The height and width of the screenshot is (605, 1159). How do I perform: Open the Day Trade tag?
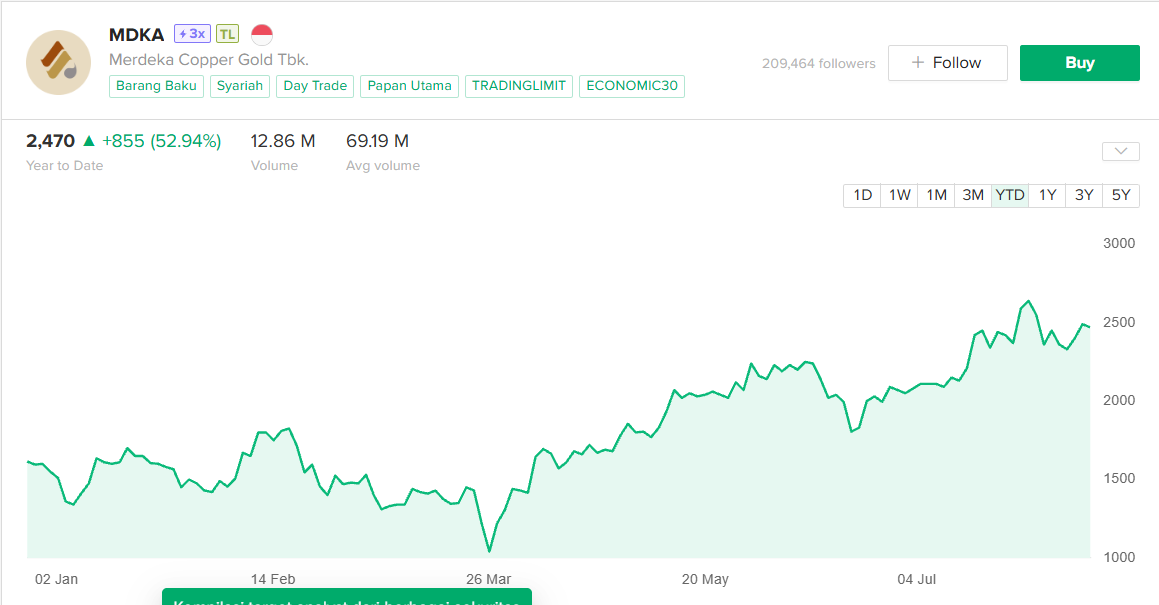316,86
